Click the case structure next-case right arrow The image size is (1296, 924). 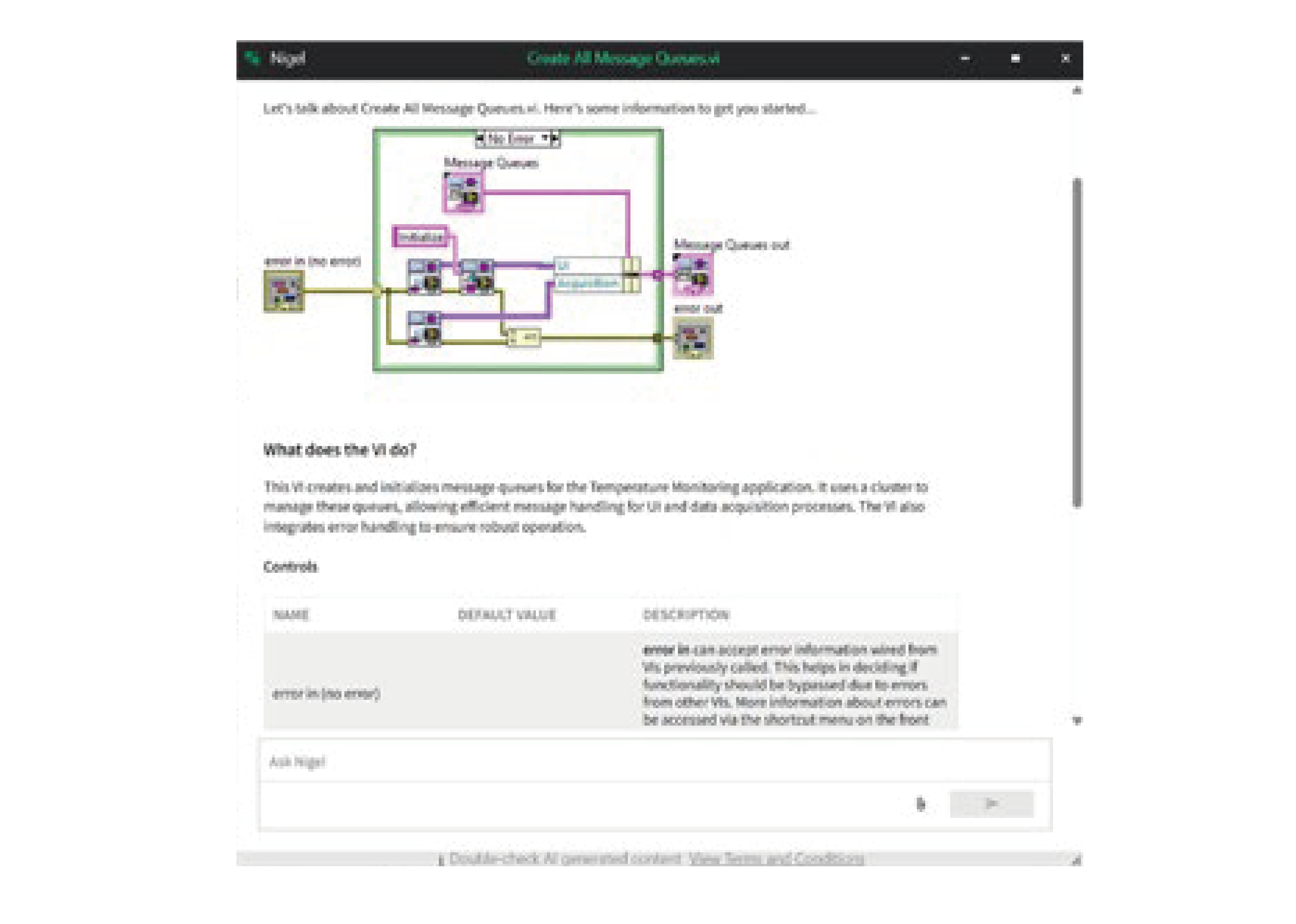554,139
